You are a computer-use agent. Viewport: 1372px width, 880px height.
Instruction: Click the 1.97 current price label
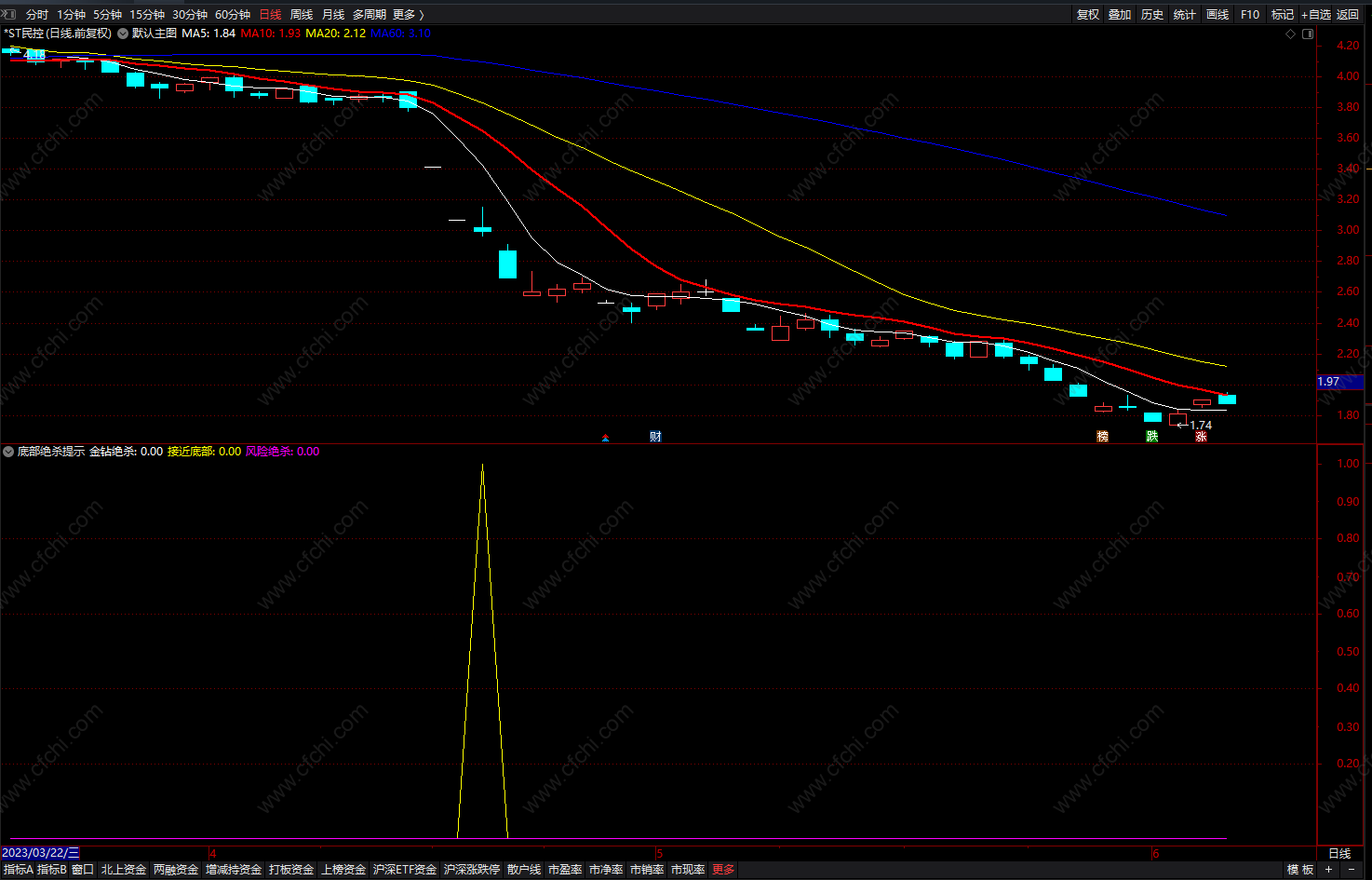click(x=1329, y=382)
